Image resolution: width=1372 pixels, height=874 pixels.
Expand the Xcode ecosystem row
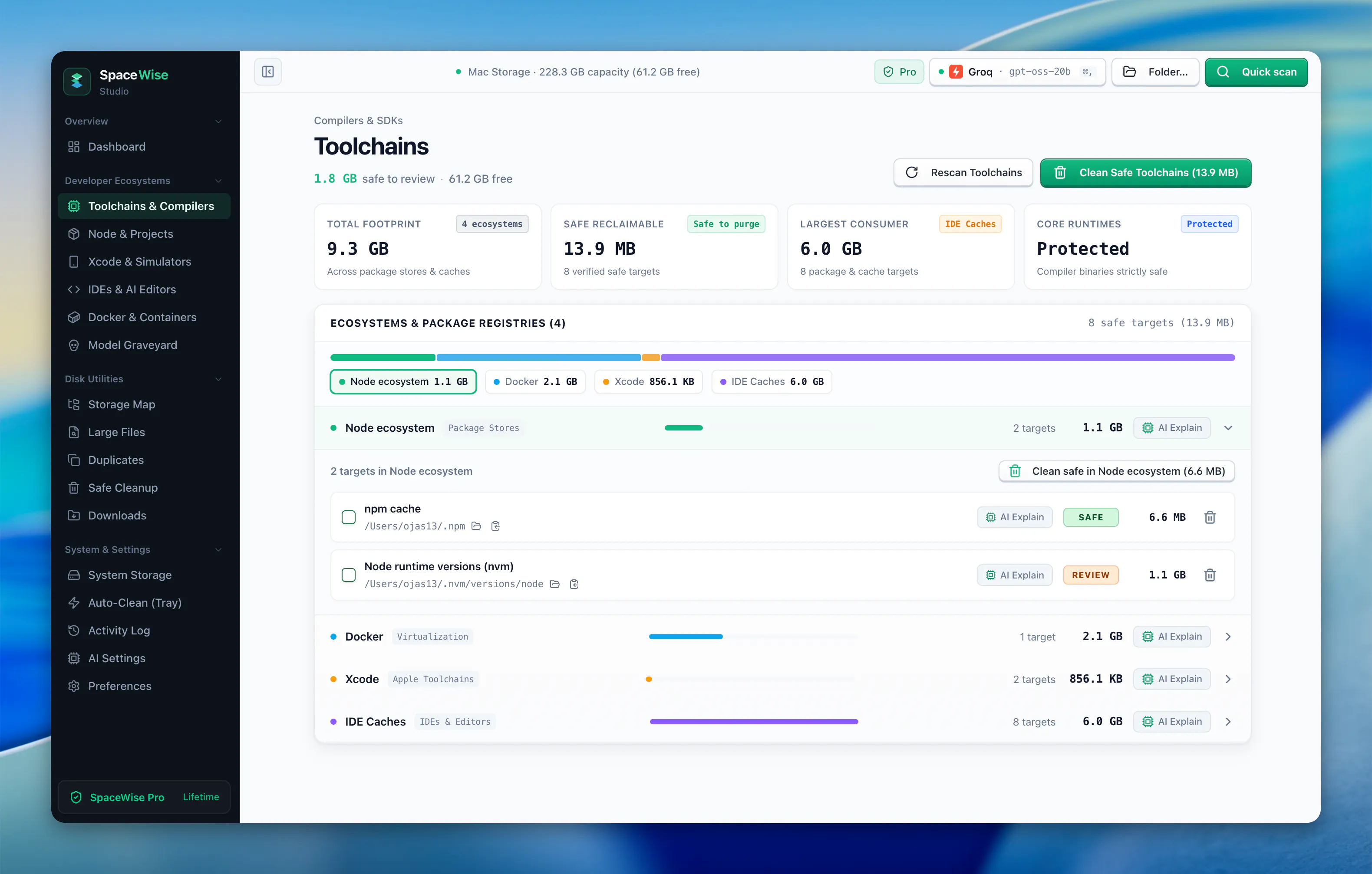pyautogui.click(x=1228, y=679)
